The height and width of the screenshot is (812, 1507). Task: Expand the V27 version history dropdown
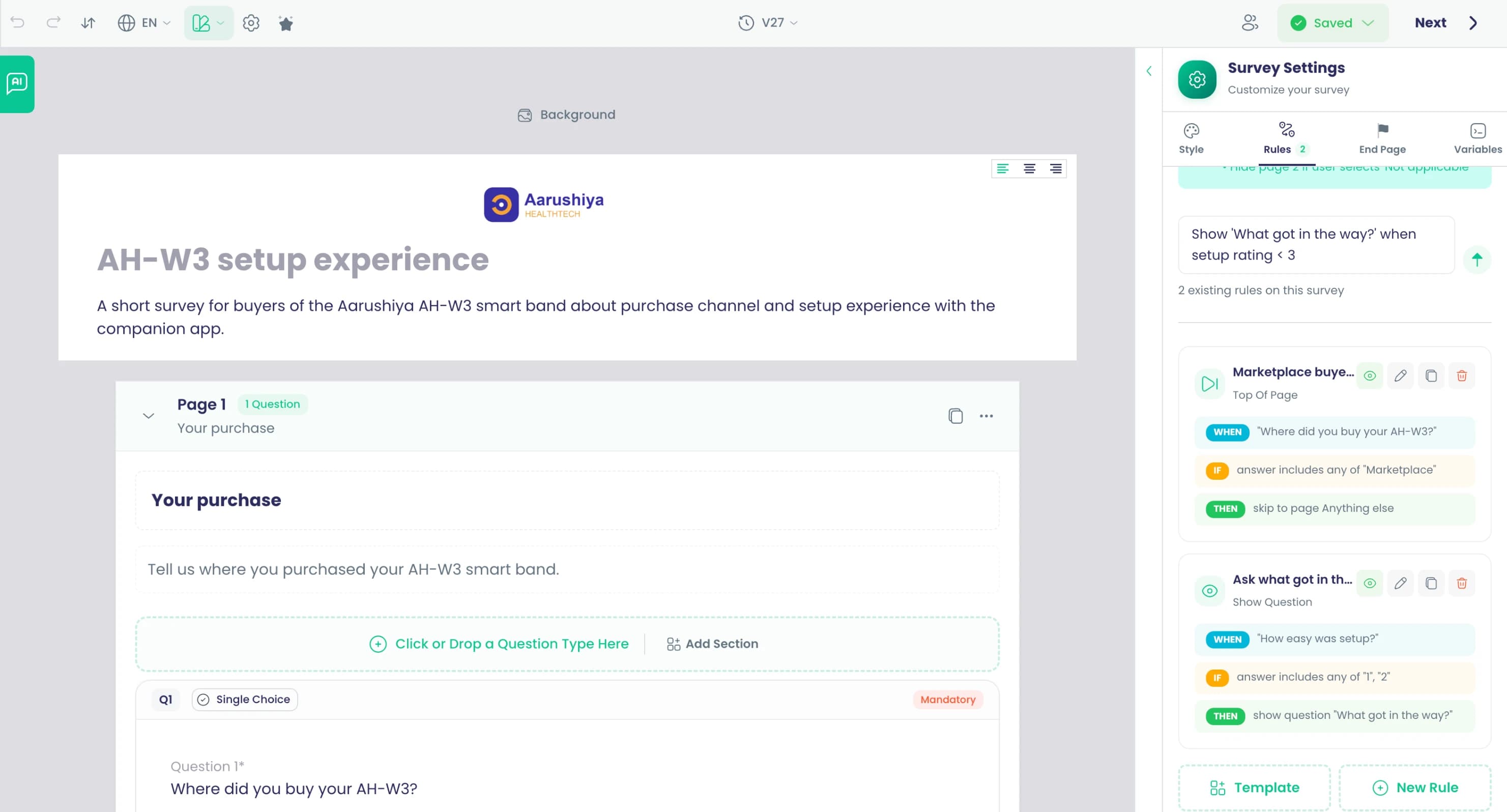click(768, 23)
